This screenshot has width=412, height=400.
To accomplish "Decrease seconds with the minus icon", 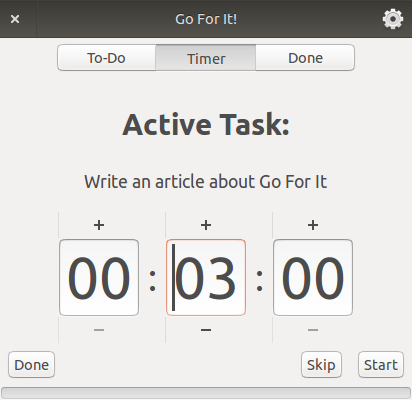I will point(313,330).
